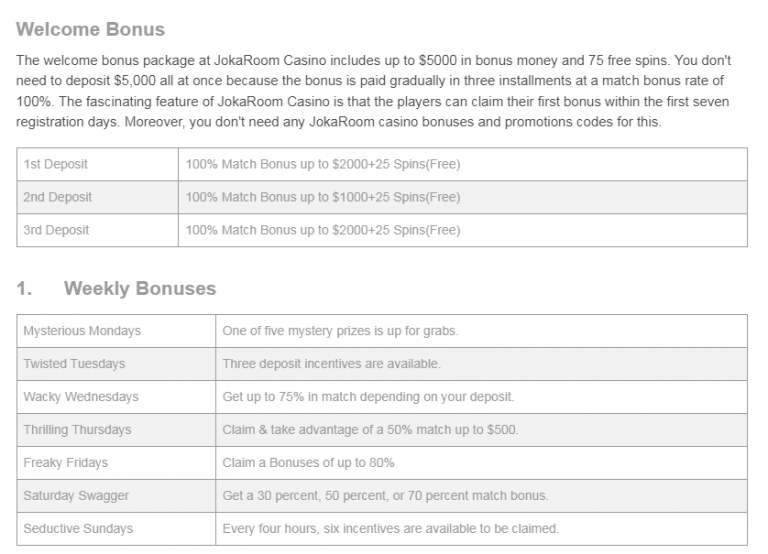Select the 2nd Deposit row label
Image resolution: width=768 pixels, height=554 pixels.
click(x=57, y=197)
